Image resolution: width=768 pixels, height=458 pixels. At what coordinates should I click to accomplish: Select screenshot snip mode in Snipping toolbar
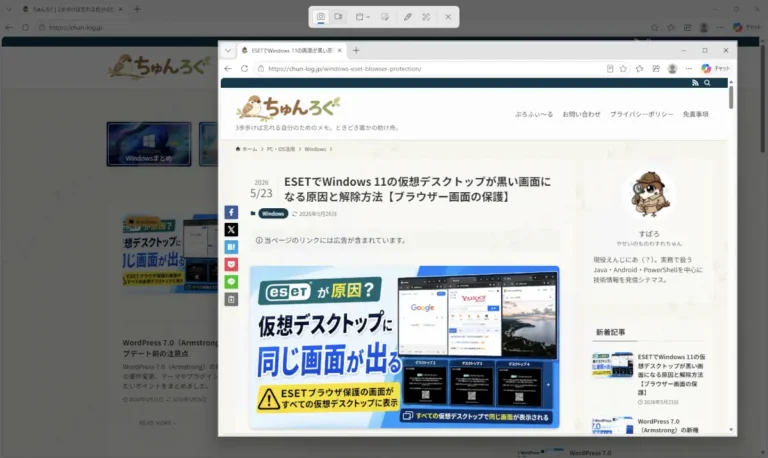(321, 17)
